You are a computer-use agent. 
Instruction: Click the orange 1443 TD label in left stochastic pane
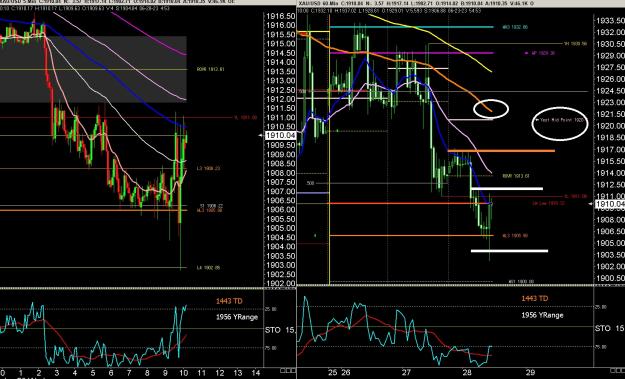229,301
